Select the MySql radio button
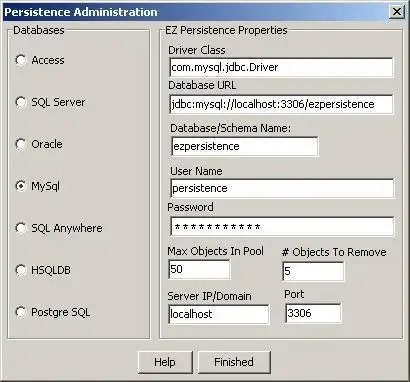 (21, 186)
